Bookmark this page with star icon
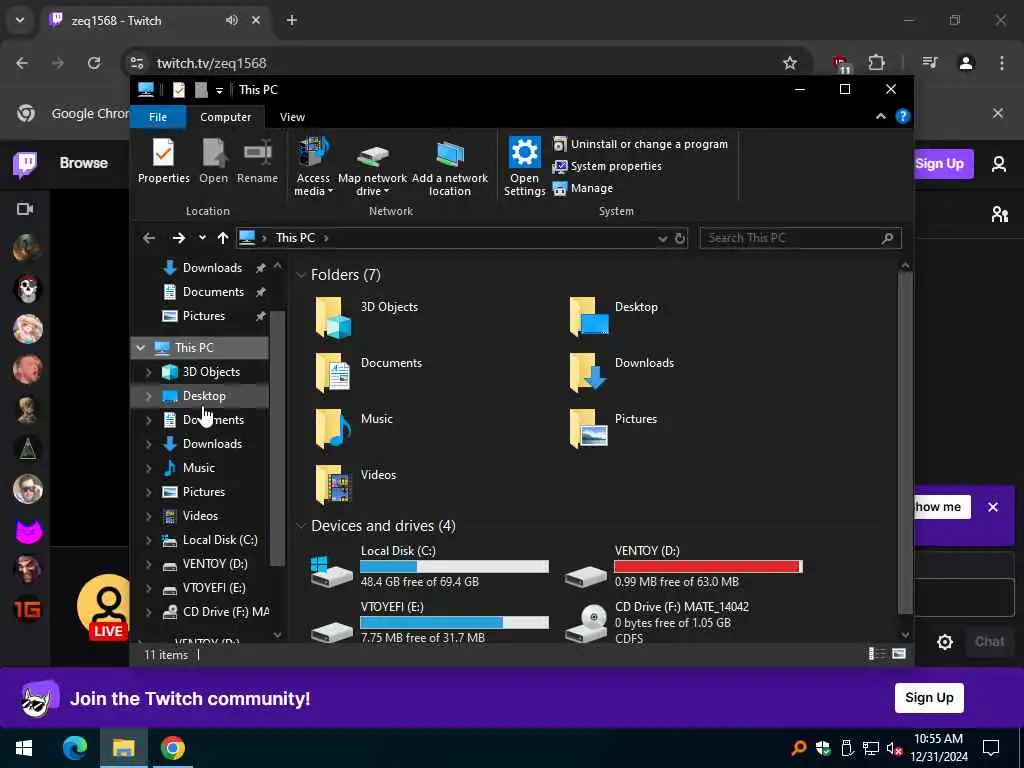Screen dimensions: 1024x768 (x=790, y=63)
